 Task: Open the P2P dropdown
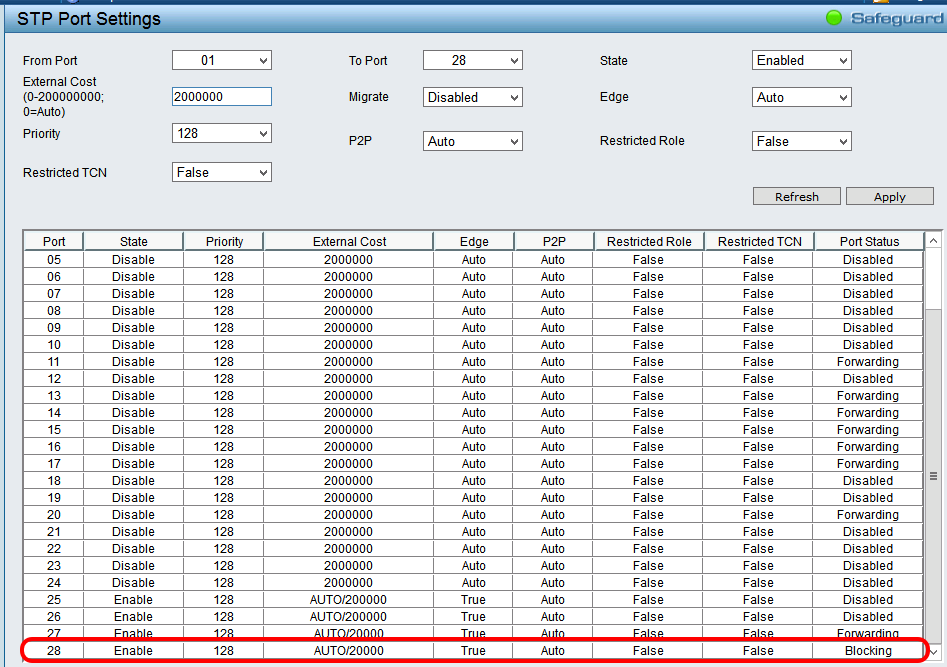(472, 142)
